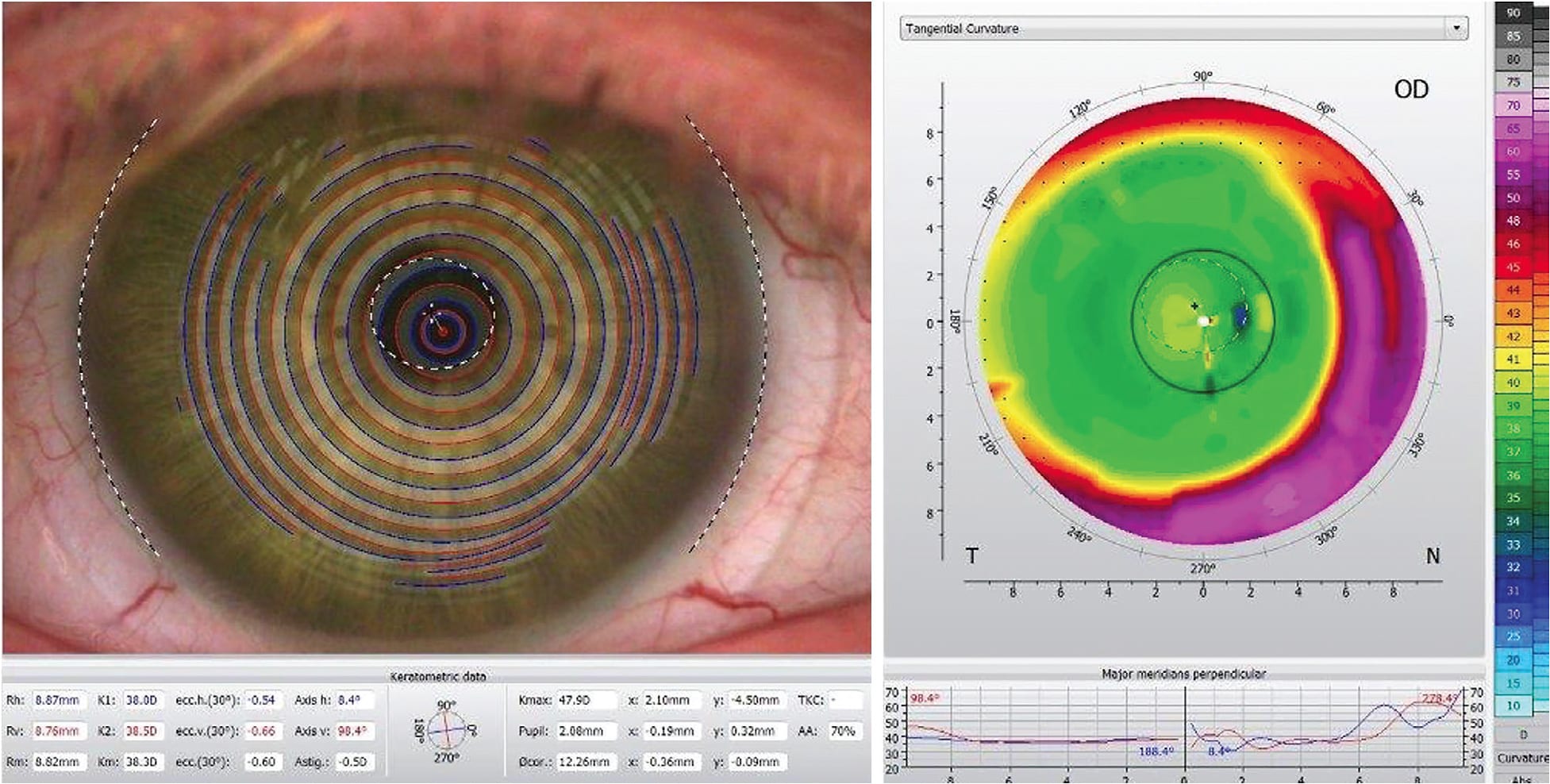Viewport: 1550px width, 784px height.
Task: Click the Axis h value 8.4°
Action: [x=354, y=700]
